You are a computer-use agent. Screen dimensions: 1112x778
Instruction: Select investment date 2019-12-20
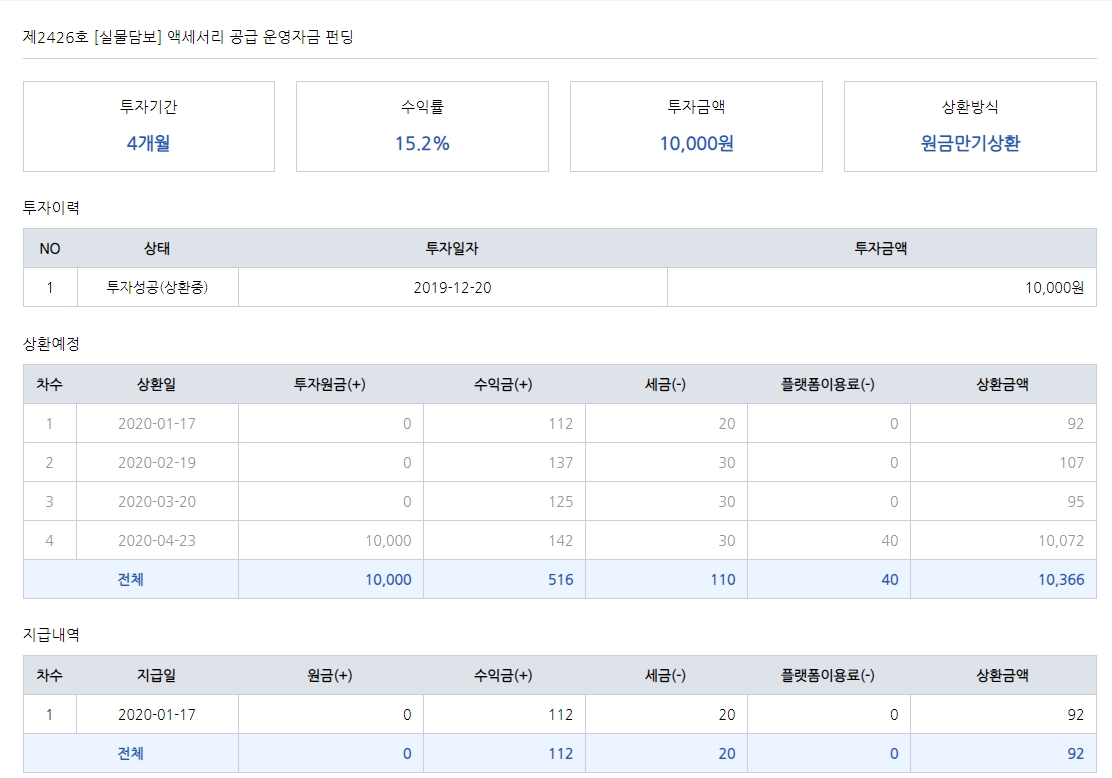(452, 287)
